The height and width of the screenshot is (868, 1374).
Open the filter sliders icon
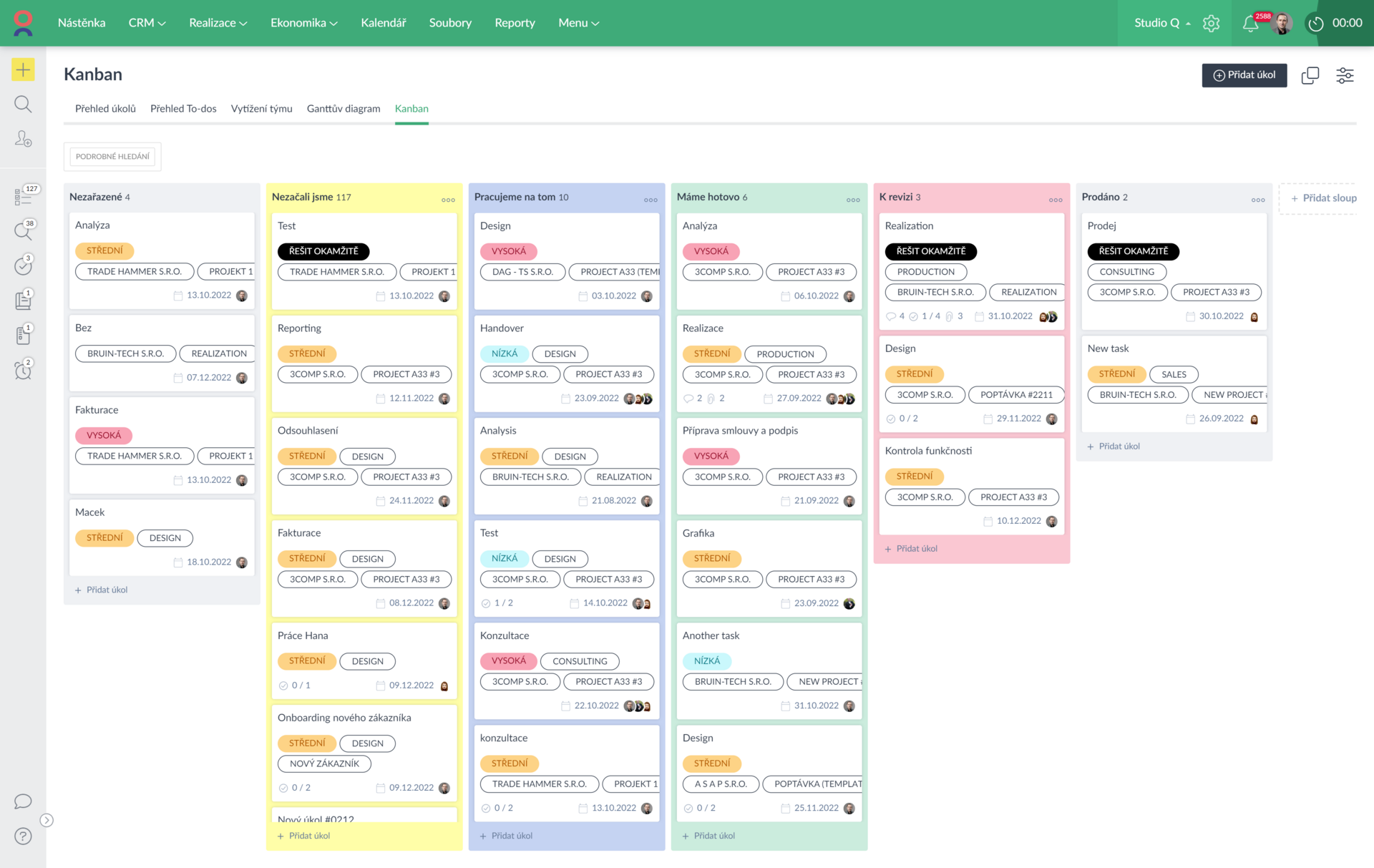(1345, 75)
